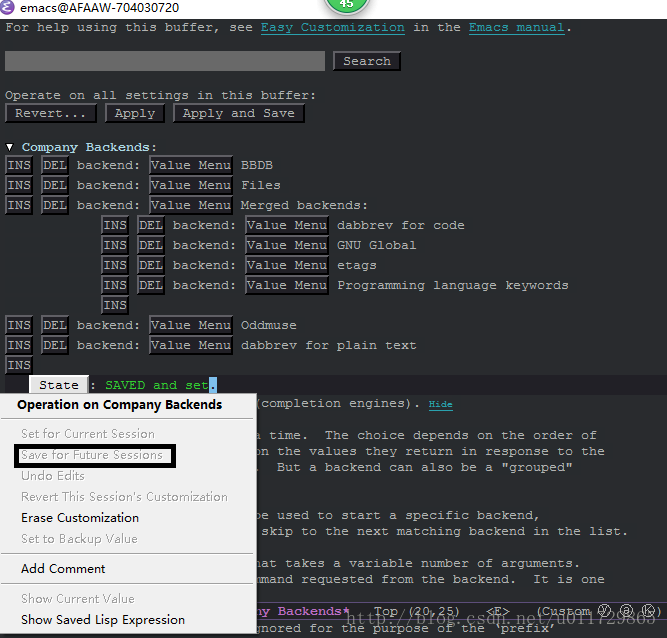The height and width of the screenshot is (638, 667).
Task: Focus the customize search input field
Action: pyautogui.click(x=165, y=61)
